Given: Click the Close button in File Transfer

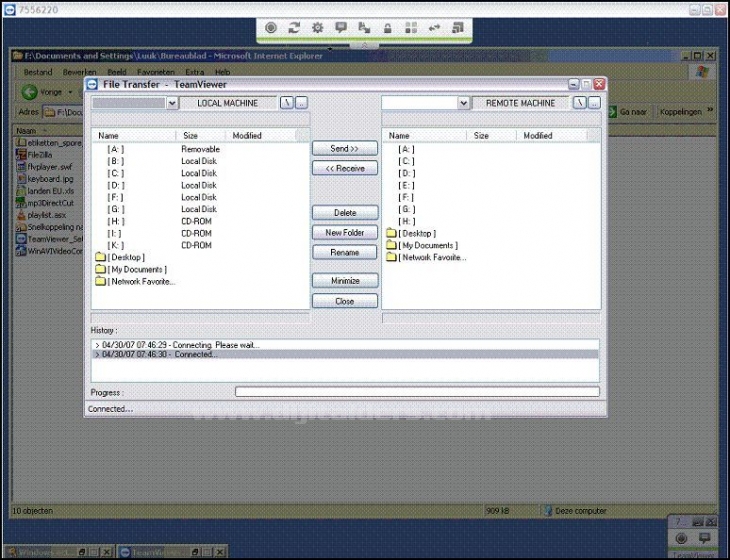Looking at the screenshot, I should click(345, 301).
